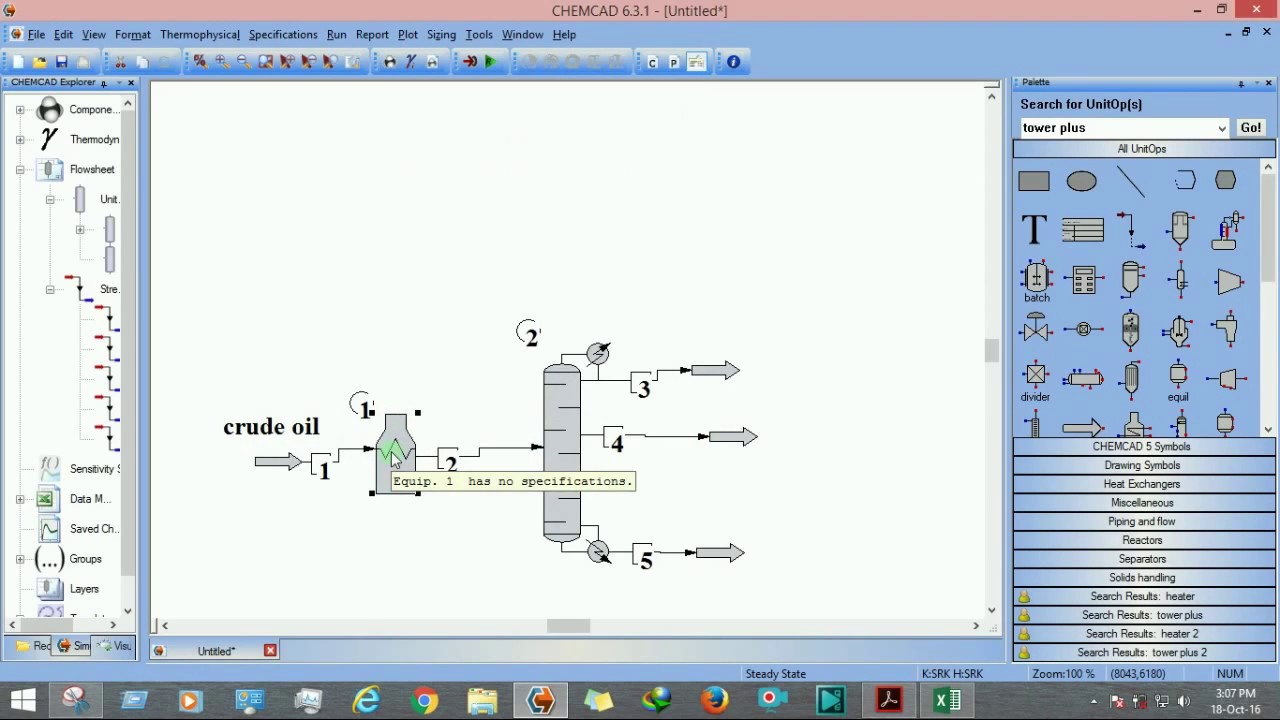Select the line drawing tool in palette
This screenshot has width=1280, height=720.
click(1131, 181)
